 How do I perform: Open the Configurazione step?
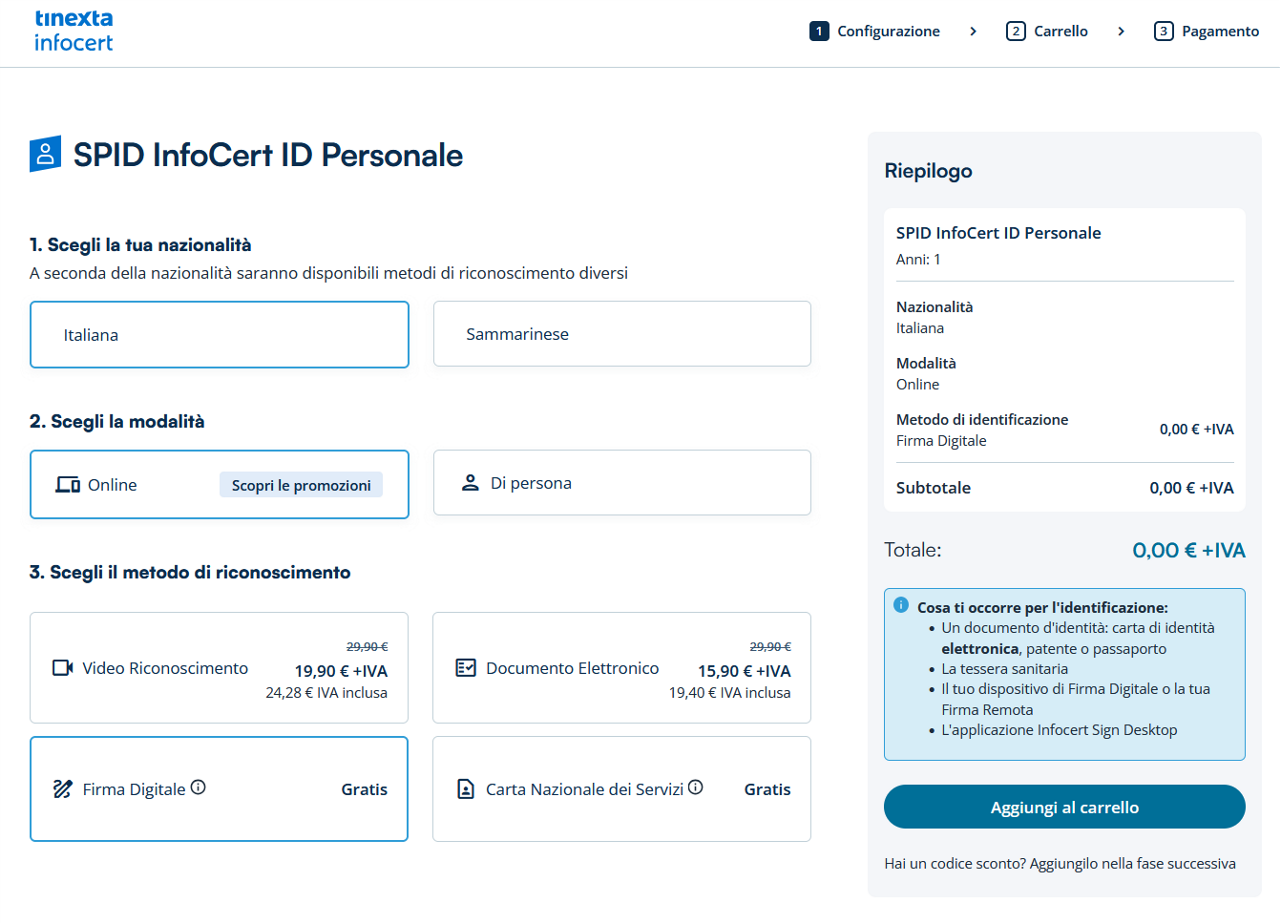point(875,31)
